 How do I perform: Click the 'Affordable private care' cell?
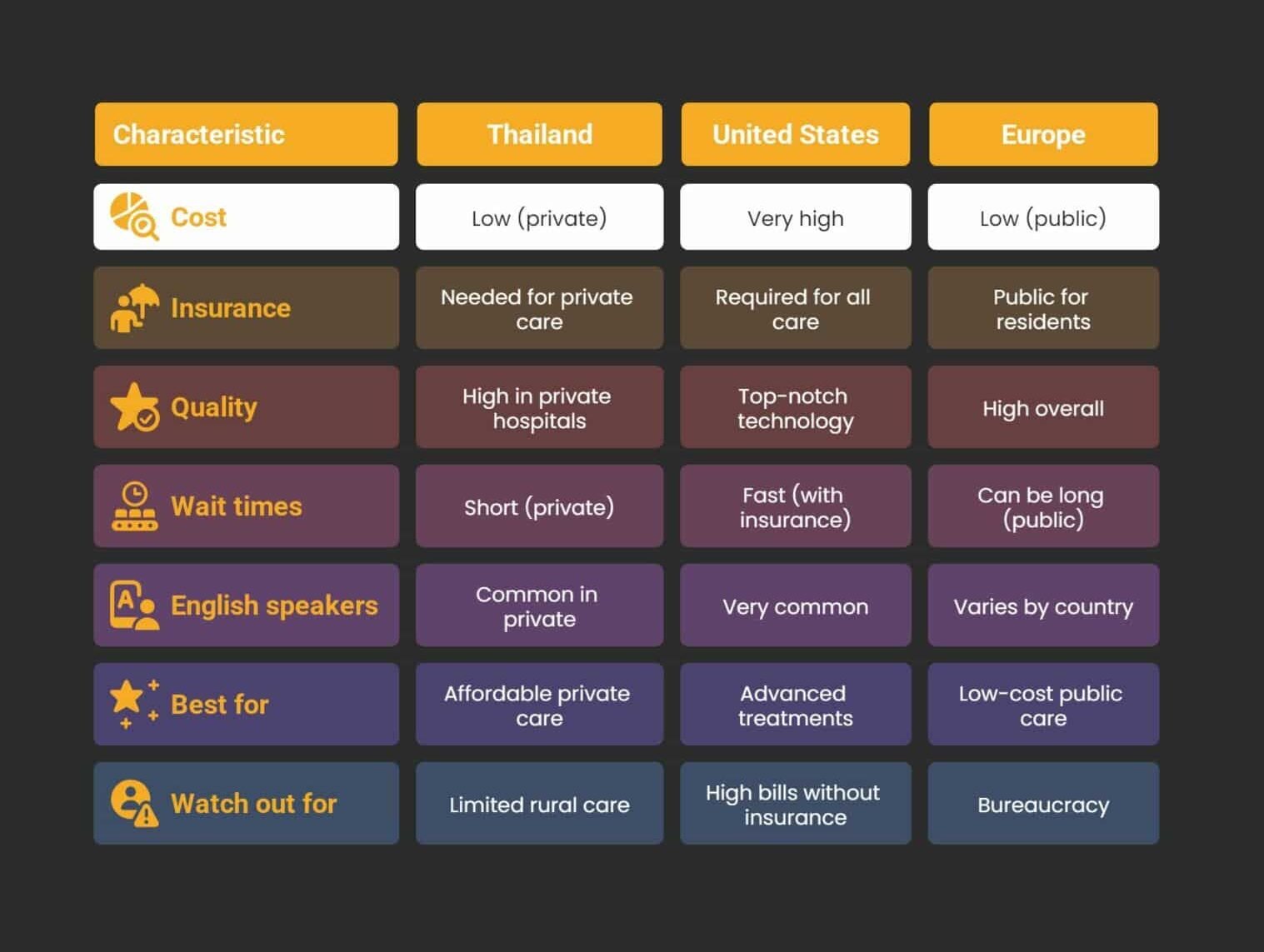pyautogui.click(x=539, y=704)
